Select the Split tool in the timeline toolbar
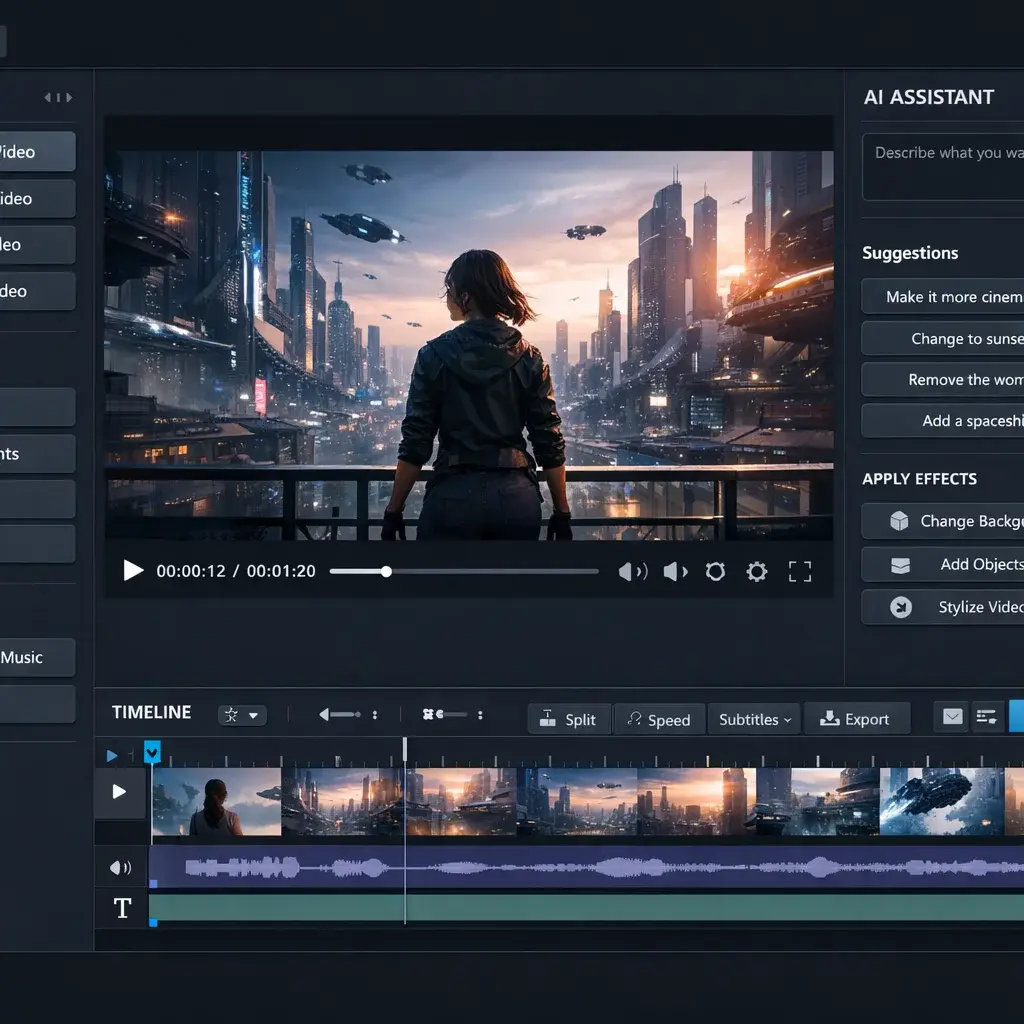Screen dimensions: 1024x1024 point(568,719)
